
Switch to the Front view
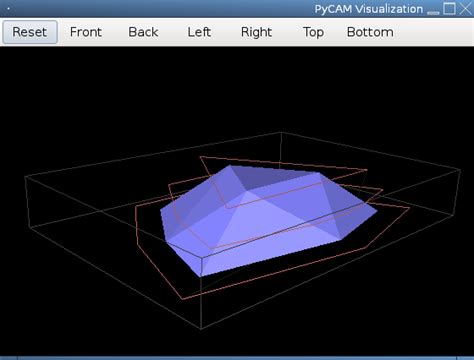click(86, 32)
